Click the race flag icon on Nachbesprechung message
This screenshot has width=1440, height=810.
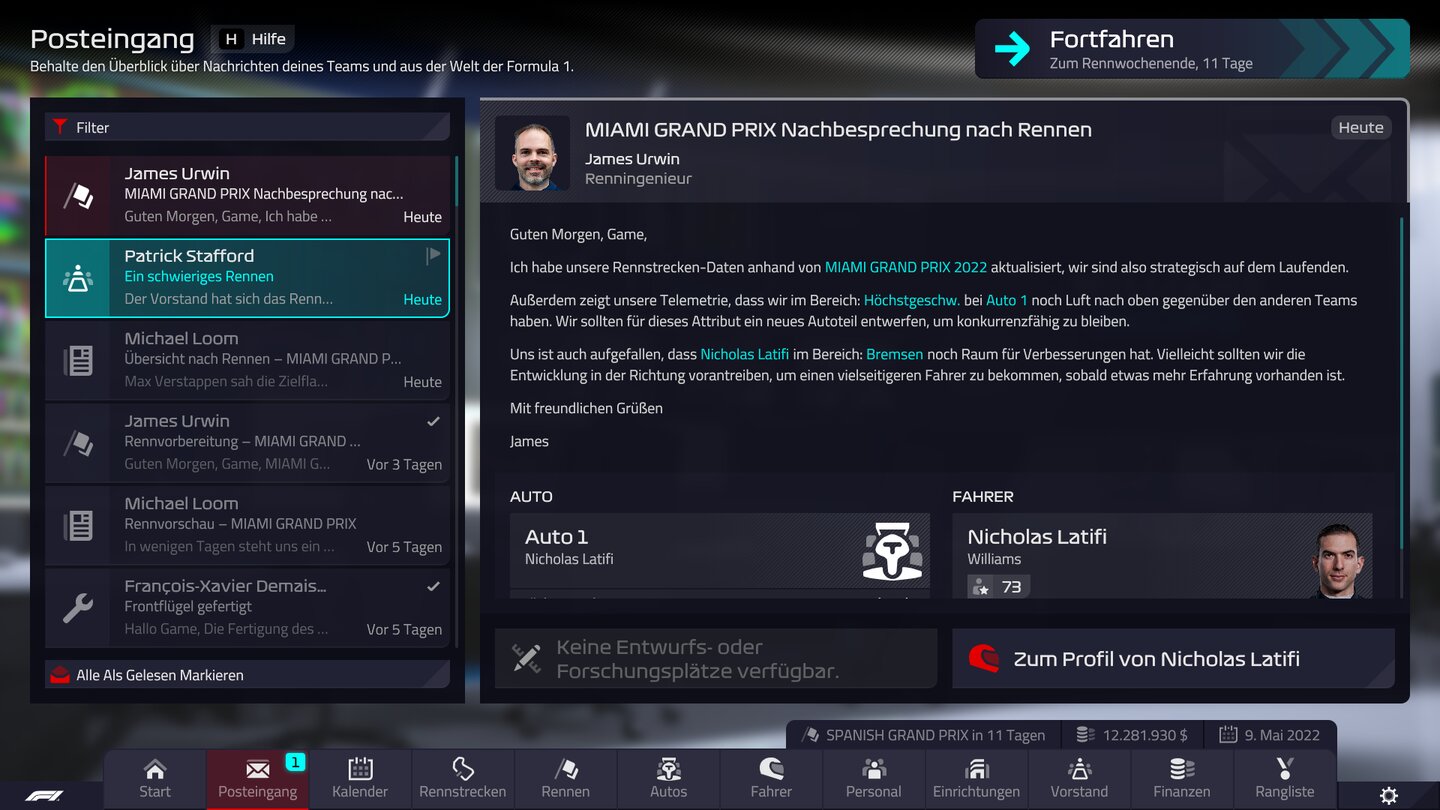pos(78,196)
